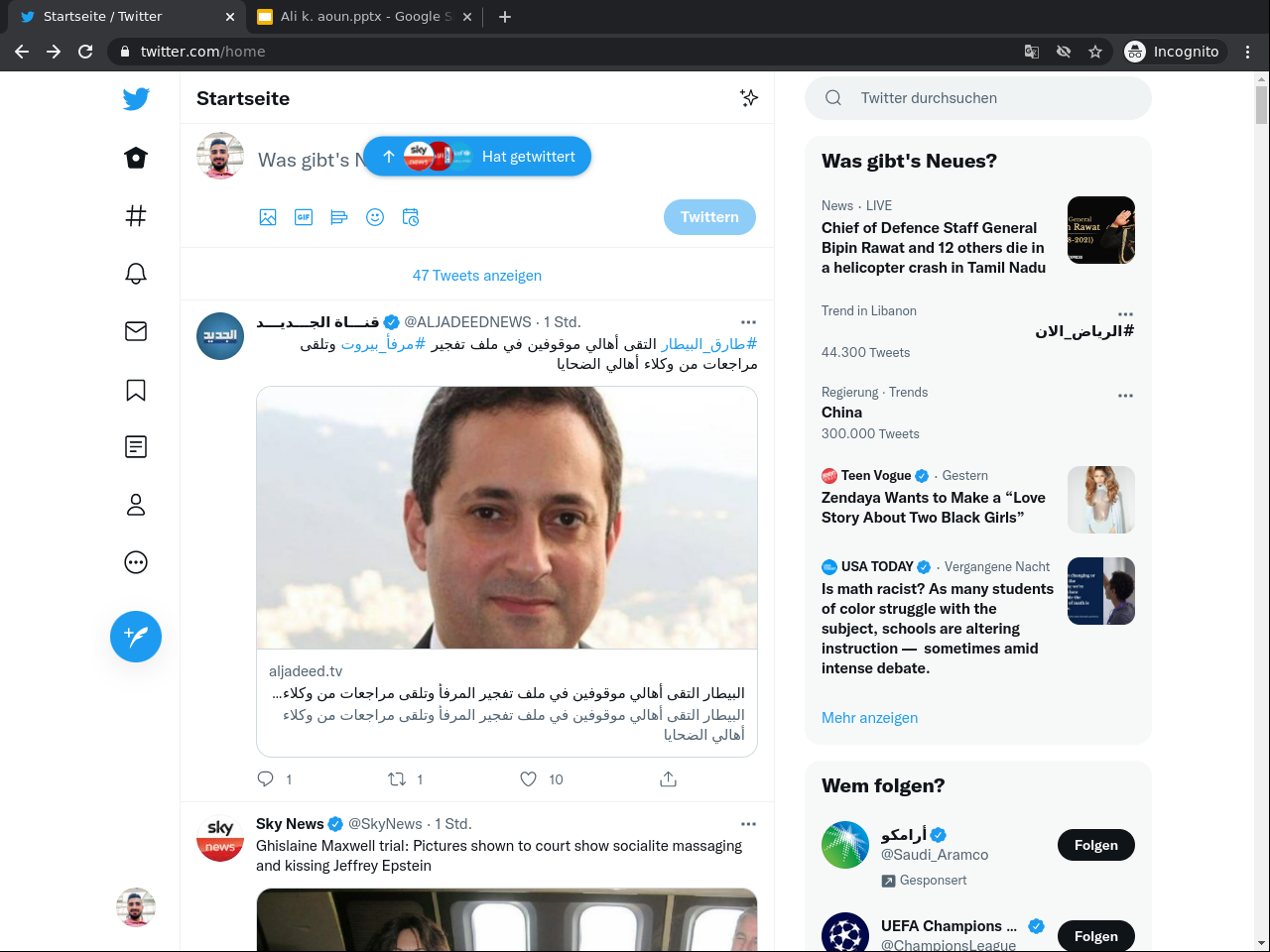This screenshot has width=1270, height=952.
Task: Open Explore hashtag icon
Action: tap(136, 215)
